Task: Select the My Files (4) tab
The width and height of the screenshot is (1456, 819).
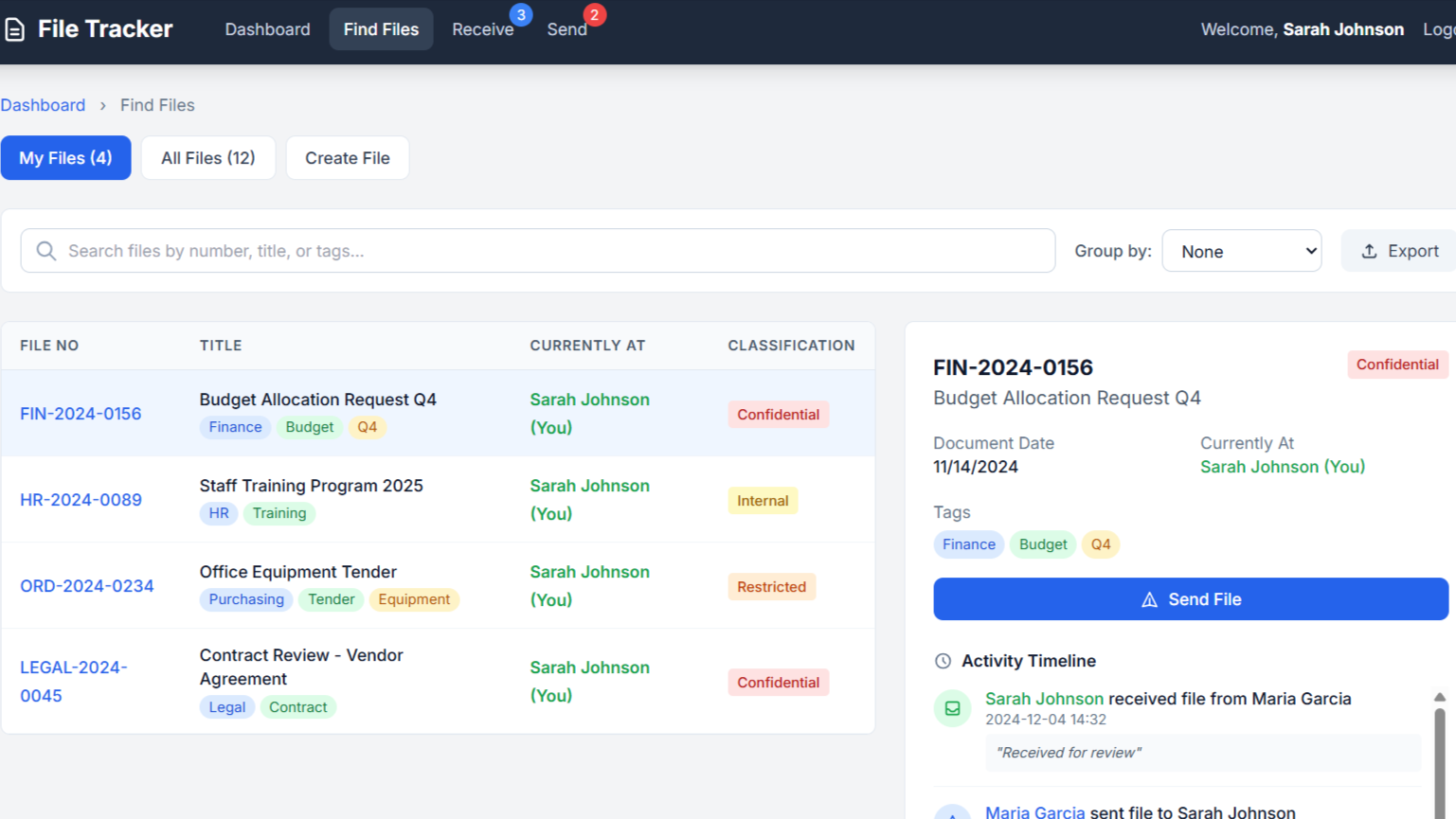Action: click(65, 157)
